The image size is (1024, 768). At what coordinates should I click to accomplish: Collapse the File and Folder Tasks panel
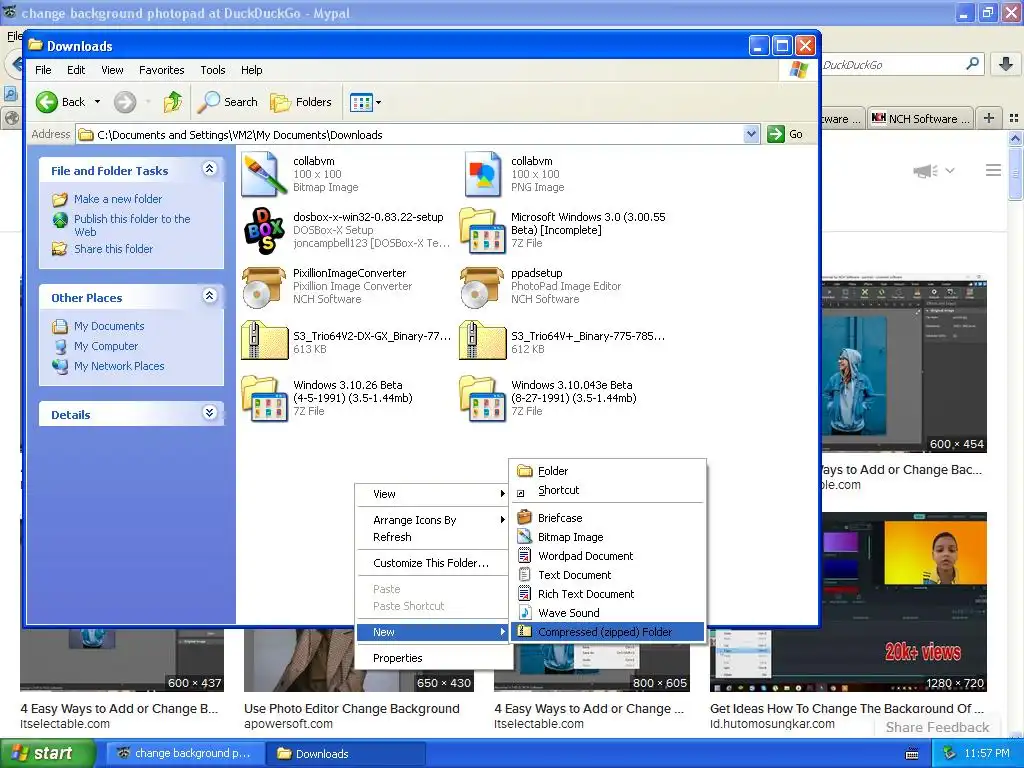(210, 169)
